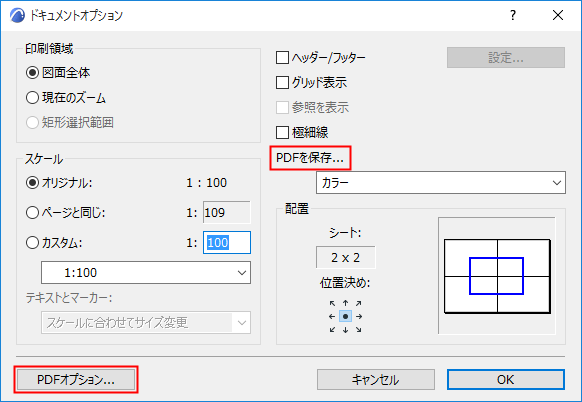Screen dimensions: 582x402
Task: Confirm with the OK button
Action: tap(506, 379)
